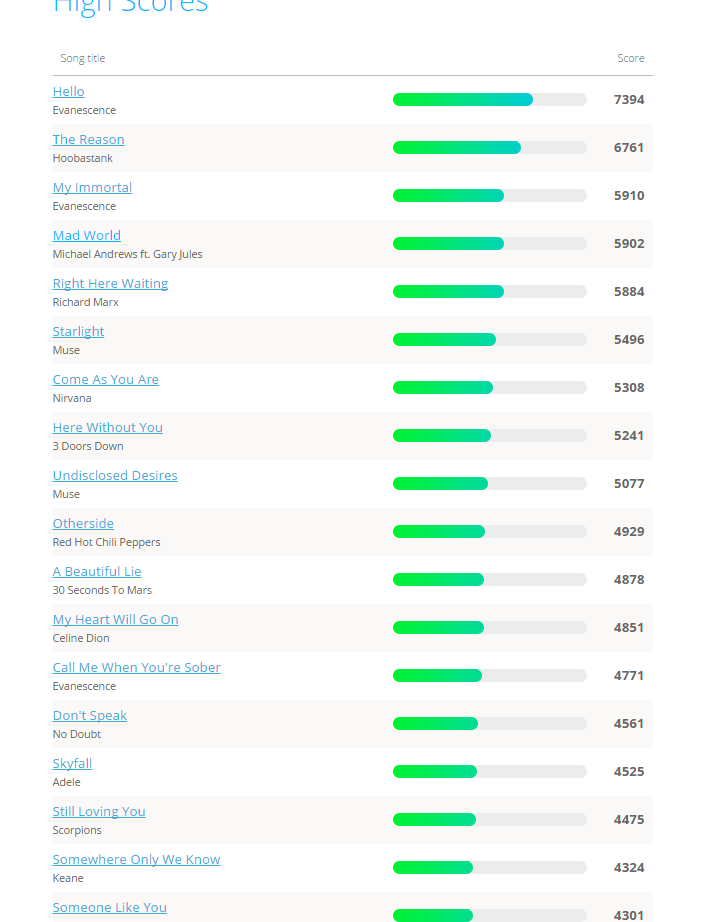Open "Undisclosed Desires" song
707x922 pixels.
(x=115, y=476)
